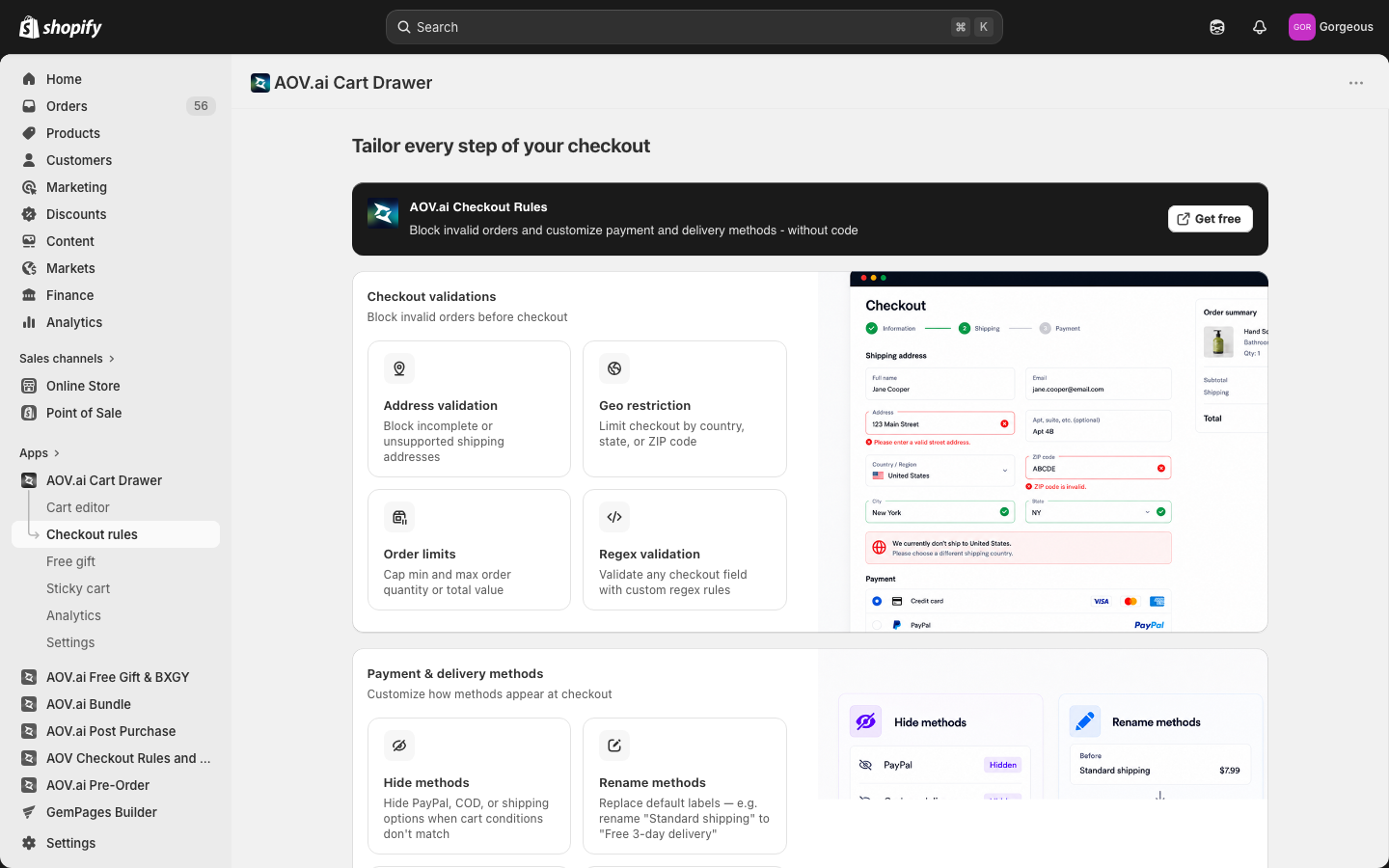The width and height of the screenshot is (1389, 868).
Task: Click the Address validation pin icon
Action: coord(399,368)
